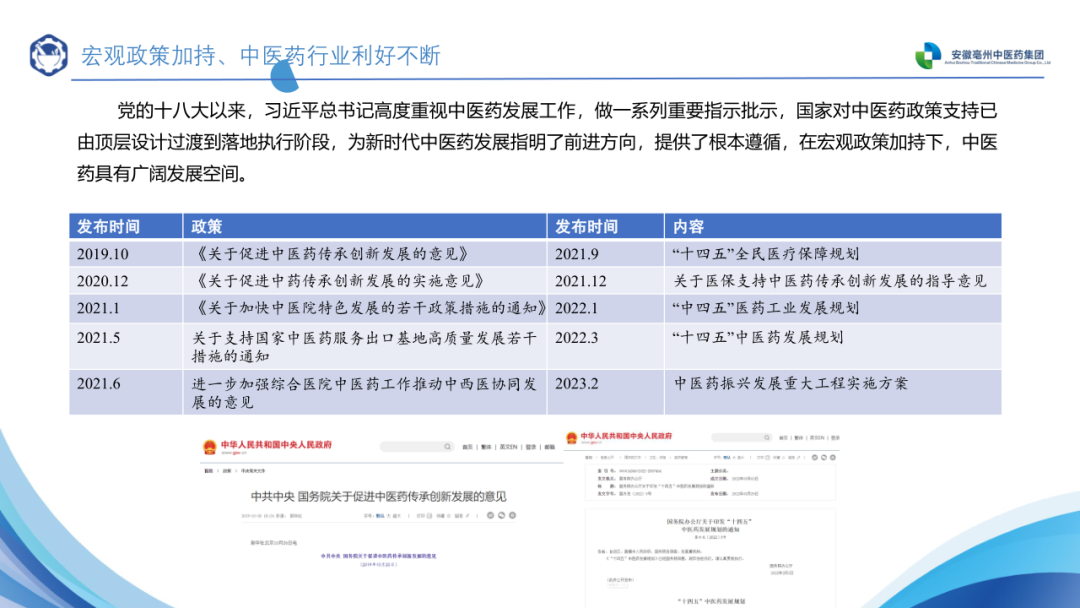The height and width of the screenshot is (608, 1080).
Task: Switch to 英文EN in the left webpage navigation
Action: pyautogui.click(x=508, y=447)
